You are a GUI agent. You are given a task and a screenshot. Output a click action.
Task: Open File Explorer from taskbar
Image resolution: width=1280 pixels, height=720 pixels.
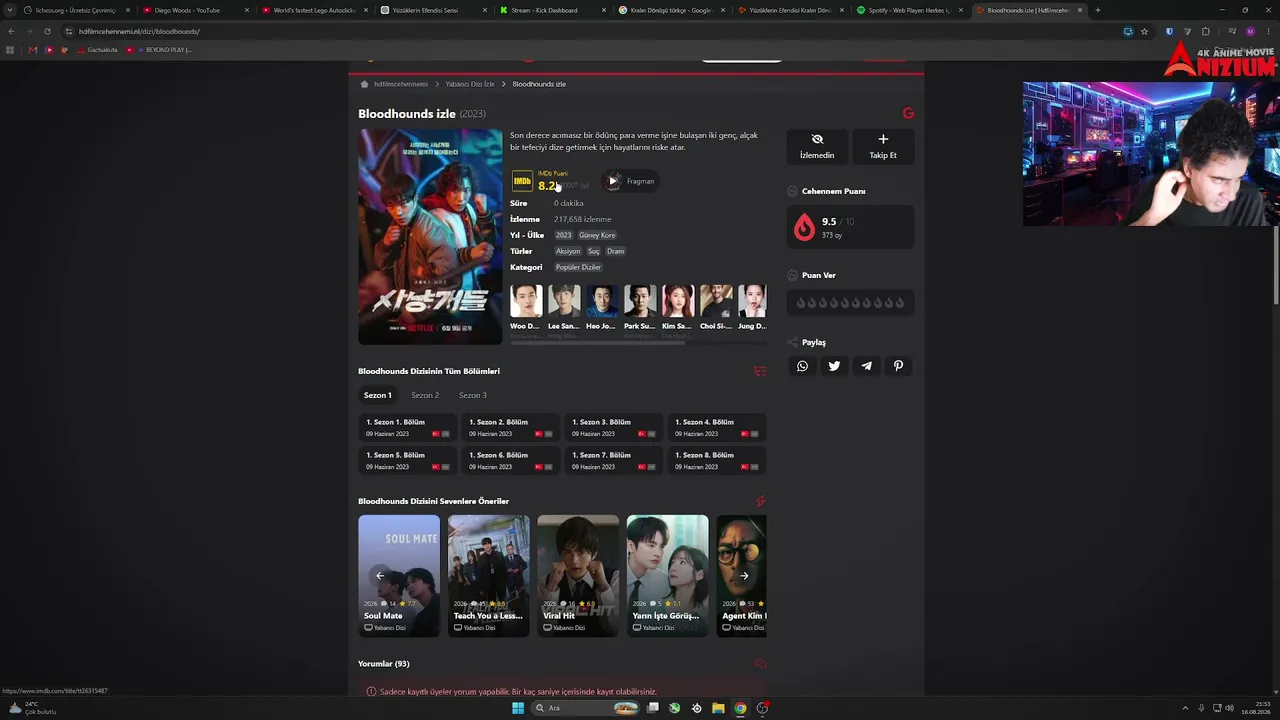pyautogui.click(x=718, y=708)
